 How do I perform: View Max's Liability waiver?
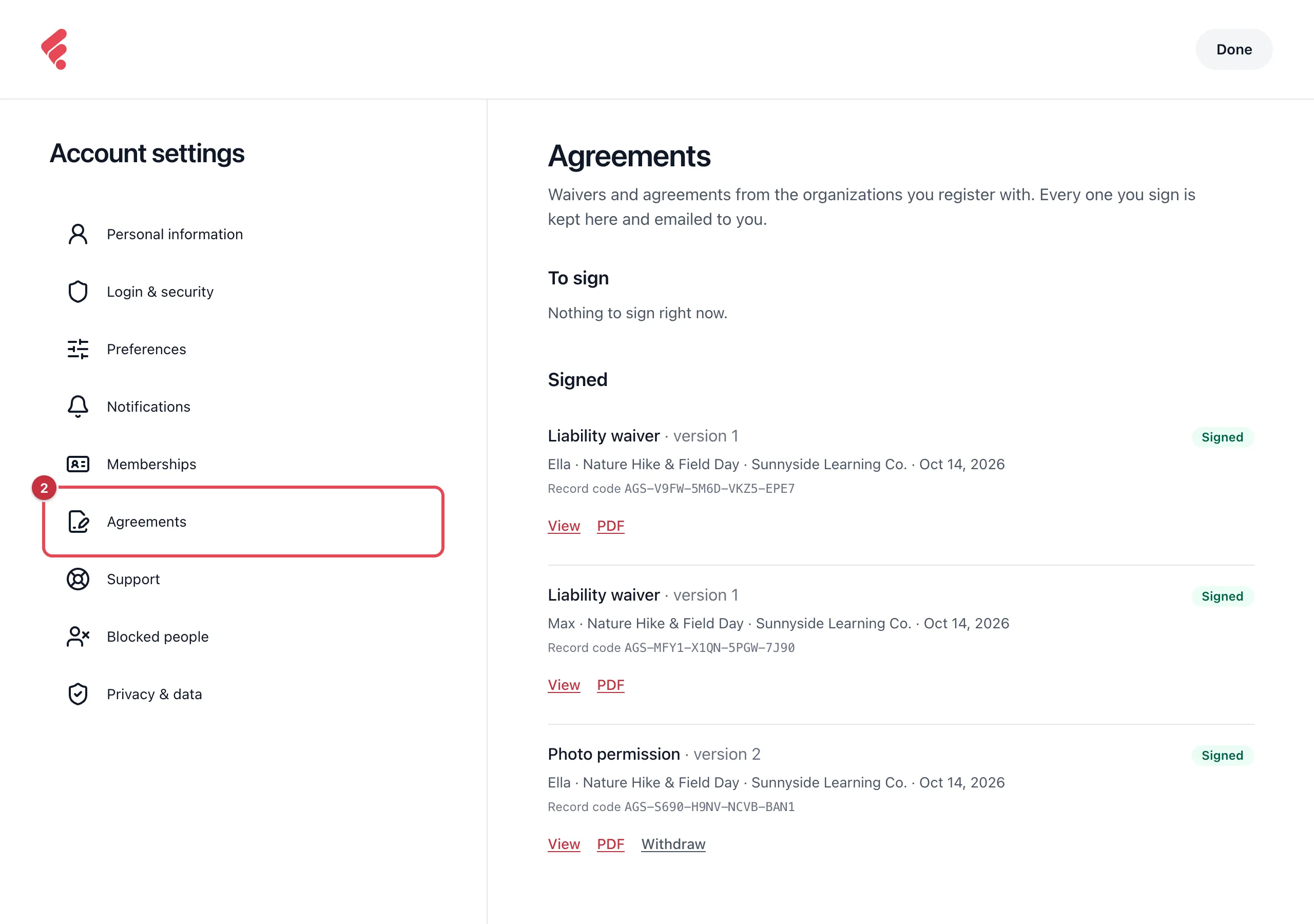click(564, 685)
